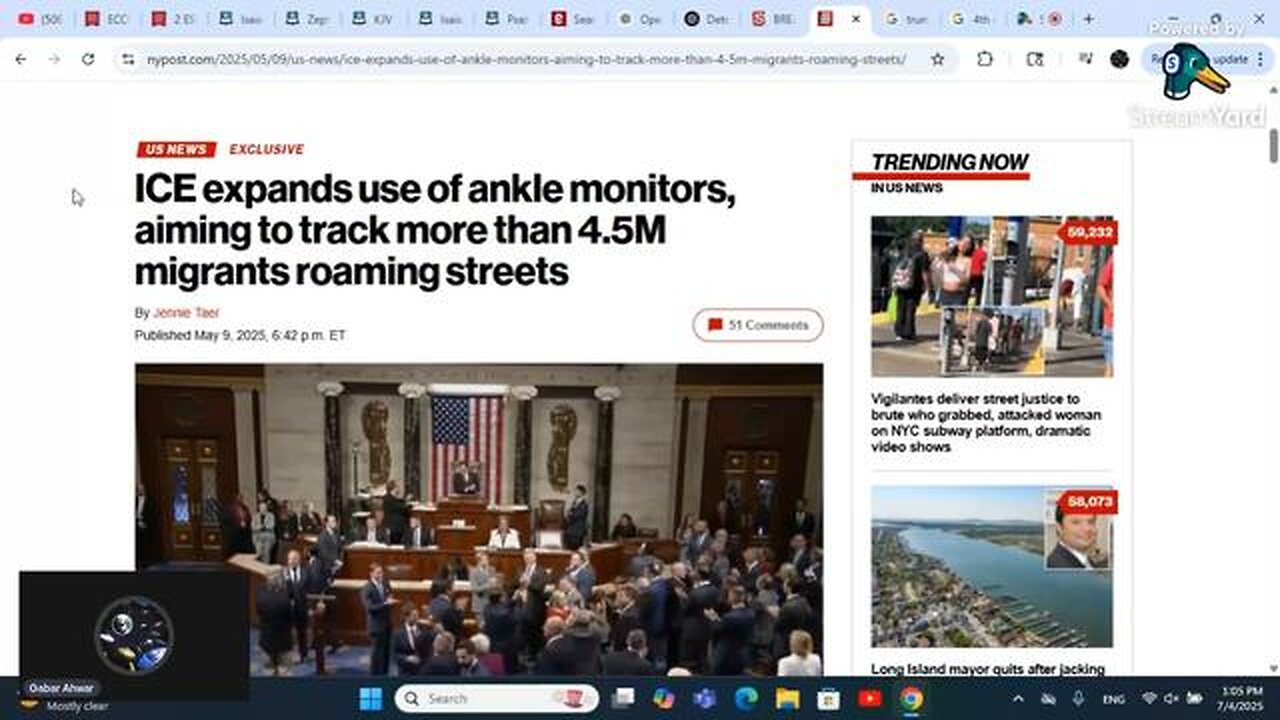Open author Jennie Taer's page
Viewport: 1280px width, 720px height.
tap(186, 313)
